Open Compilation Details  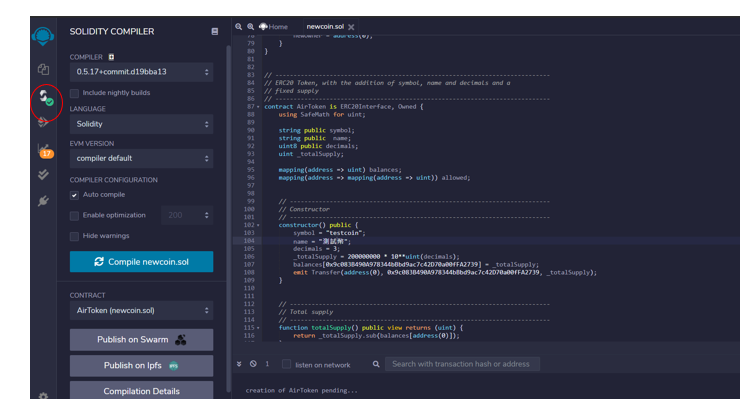(141, 390)
